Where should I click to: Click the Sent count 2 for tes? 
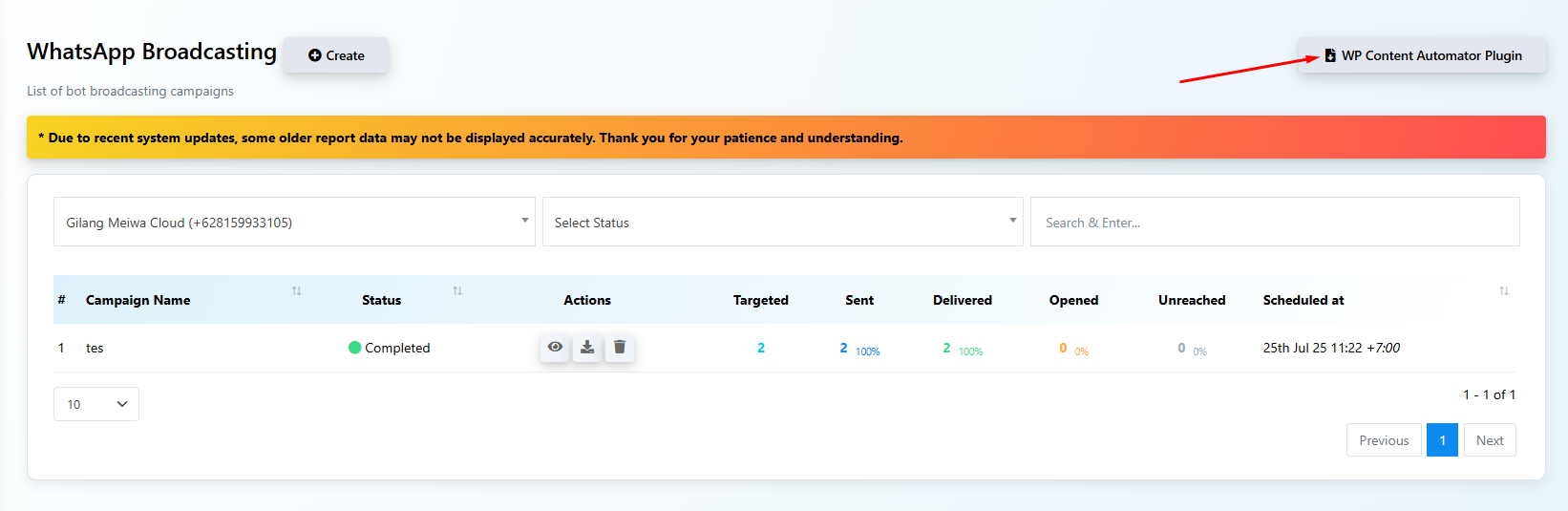[844, 348]
